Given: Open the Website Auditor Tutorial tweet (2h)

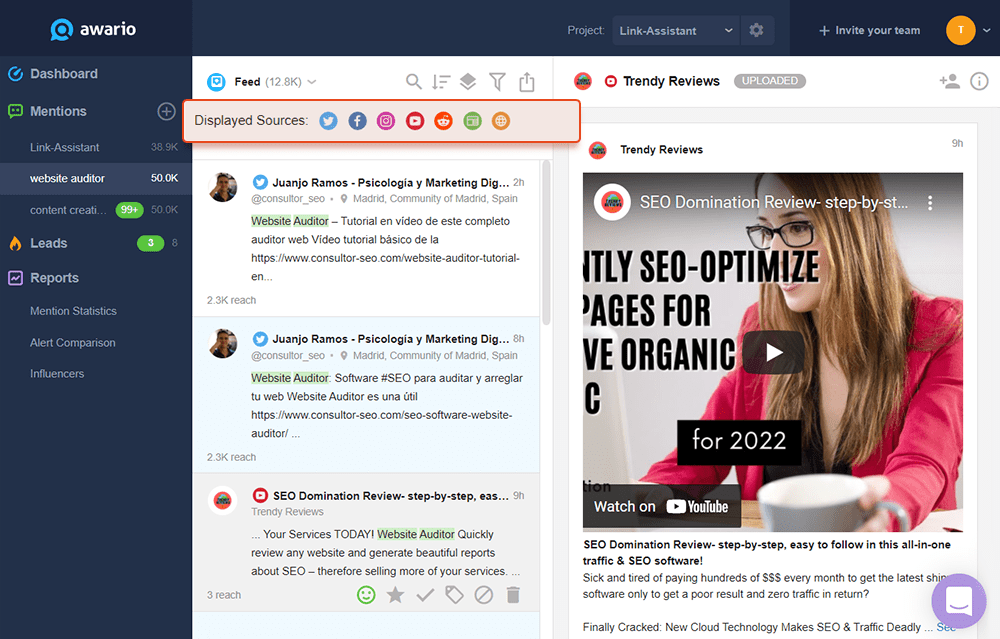Looking at the screenshot, I should point(366,238).
